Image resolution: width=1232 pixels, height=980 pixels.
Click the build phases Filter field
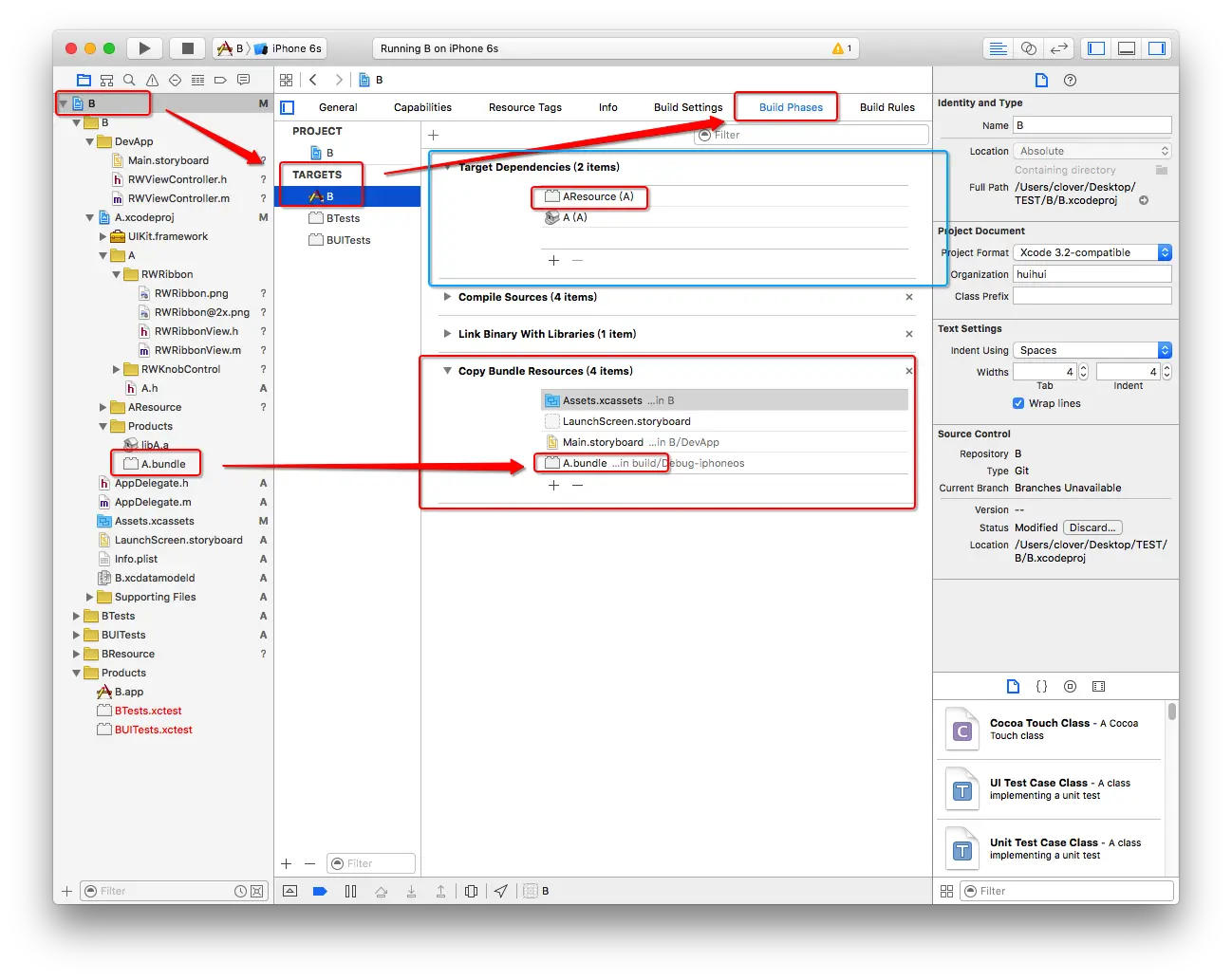[x=812, y=136]
